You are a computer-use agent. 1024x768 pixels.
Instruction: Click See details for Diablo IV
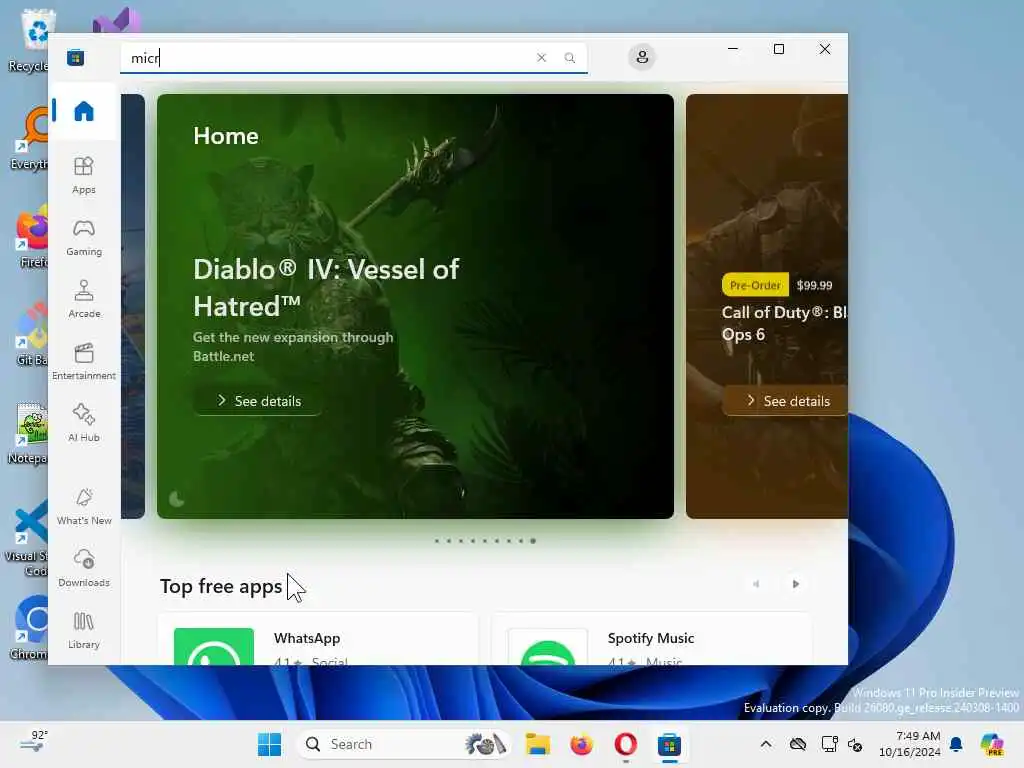(258, 400)
